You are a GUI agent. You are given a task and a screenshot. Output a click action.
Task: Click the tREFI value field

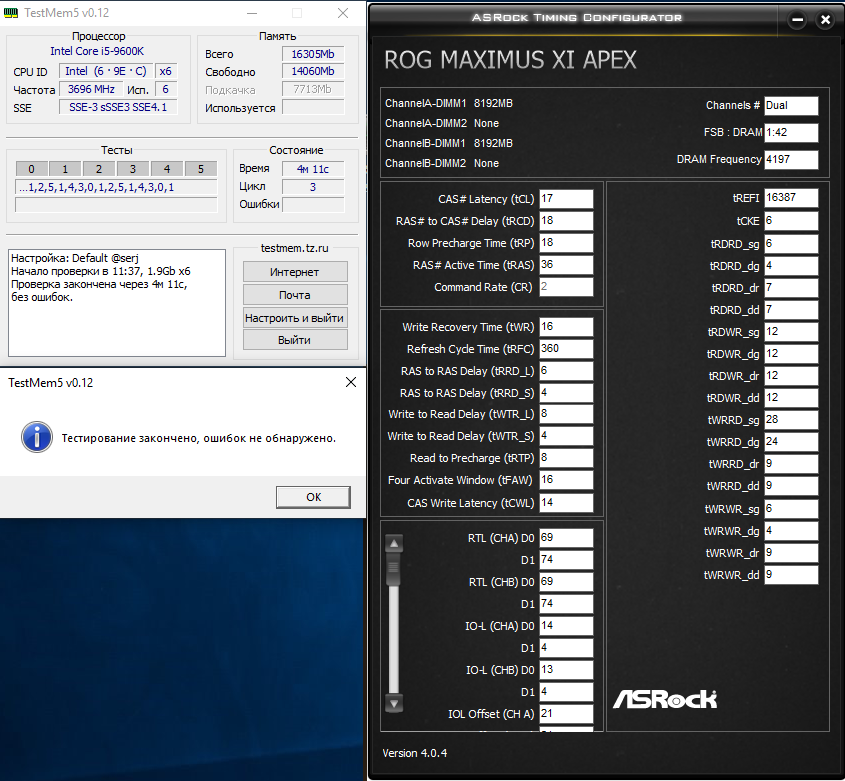tap(791, 198)
